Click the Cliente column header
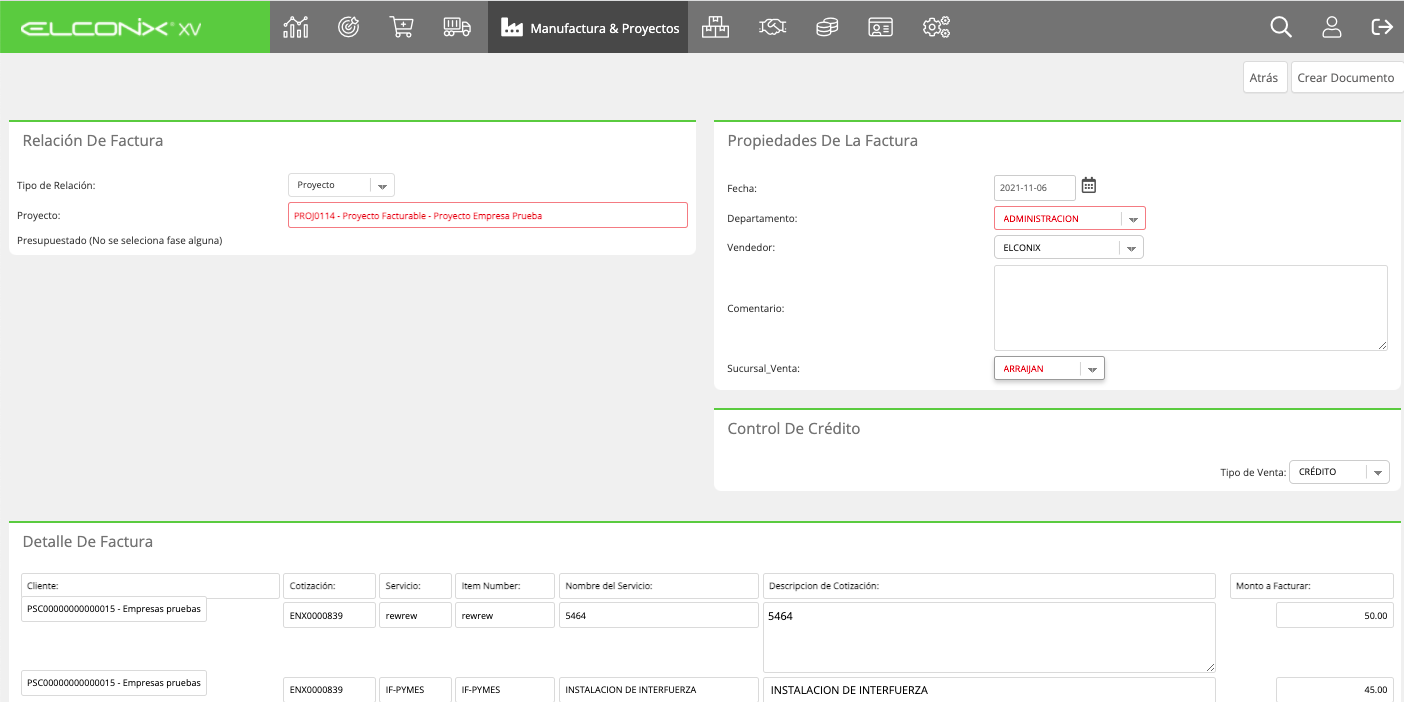The height and width of the screenshot is (702, 1404). [150, 586]
